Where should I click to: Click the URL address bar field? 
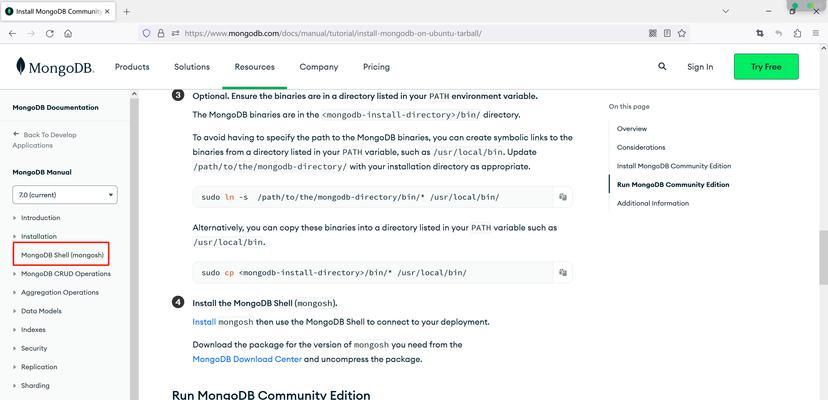tap(415, 33)
